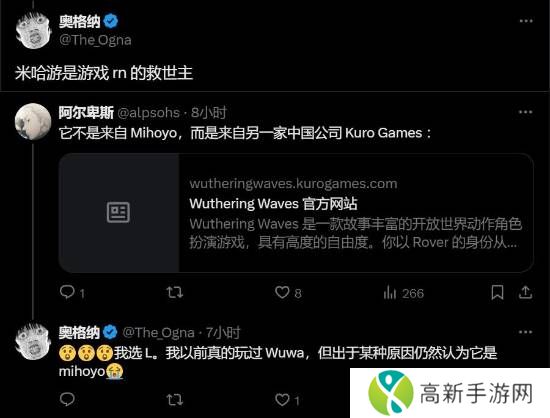Open the more options menu on the 7小时 reply

click(525, 332)
